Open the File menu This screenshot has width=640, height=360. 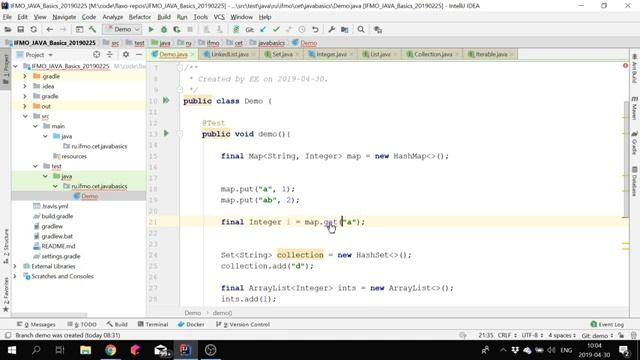[x=7, y=17]
